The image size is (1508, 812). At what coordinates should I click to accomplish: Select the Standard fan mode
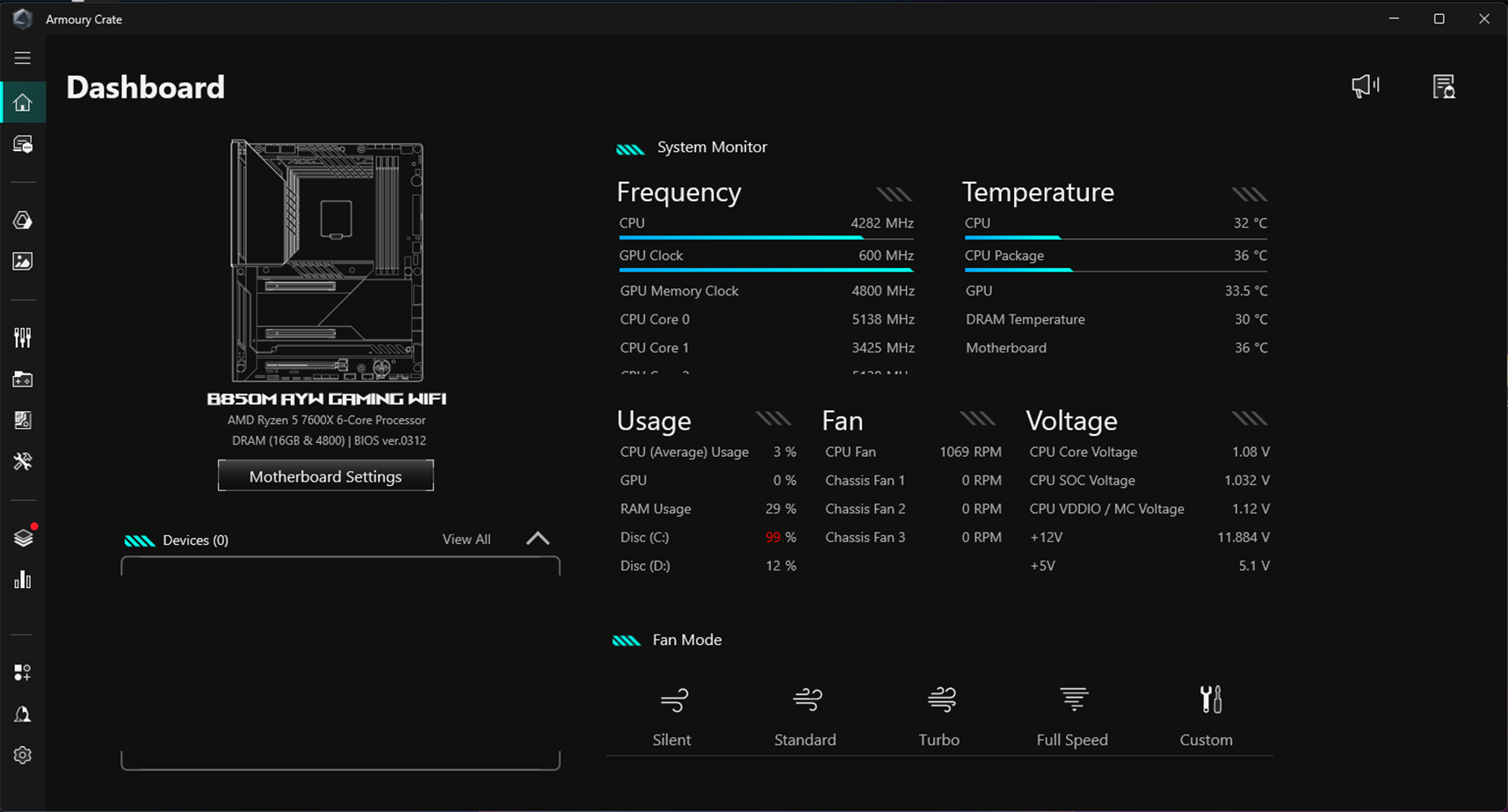[805, 716]
